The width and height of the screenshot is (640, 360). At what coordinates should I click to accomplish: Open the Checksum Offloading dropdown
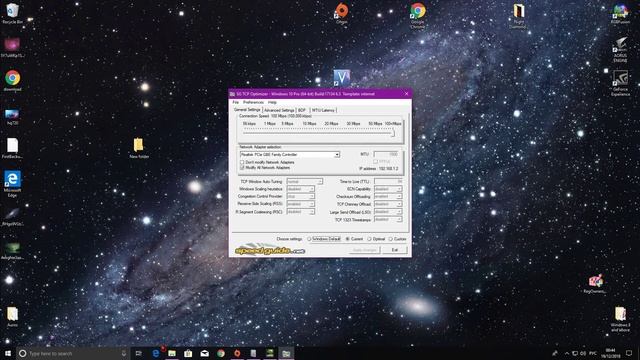(x=388, y=196)
